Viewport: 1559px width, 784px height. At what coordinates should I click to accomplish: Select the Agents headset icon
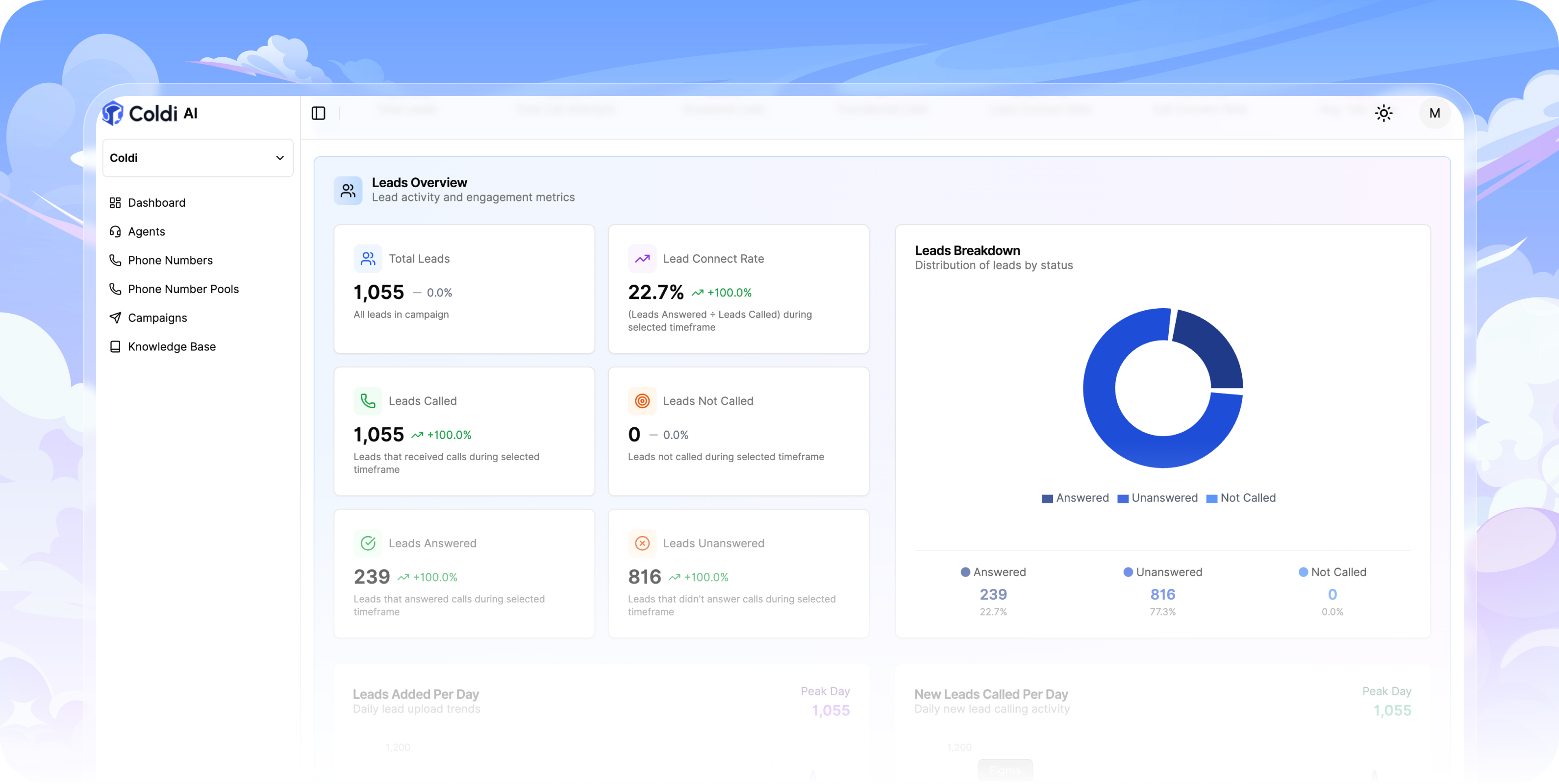[115, 231]
